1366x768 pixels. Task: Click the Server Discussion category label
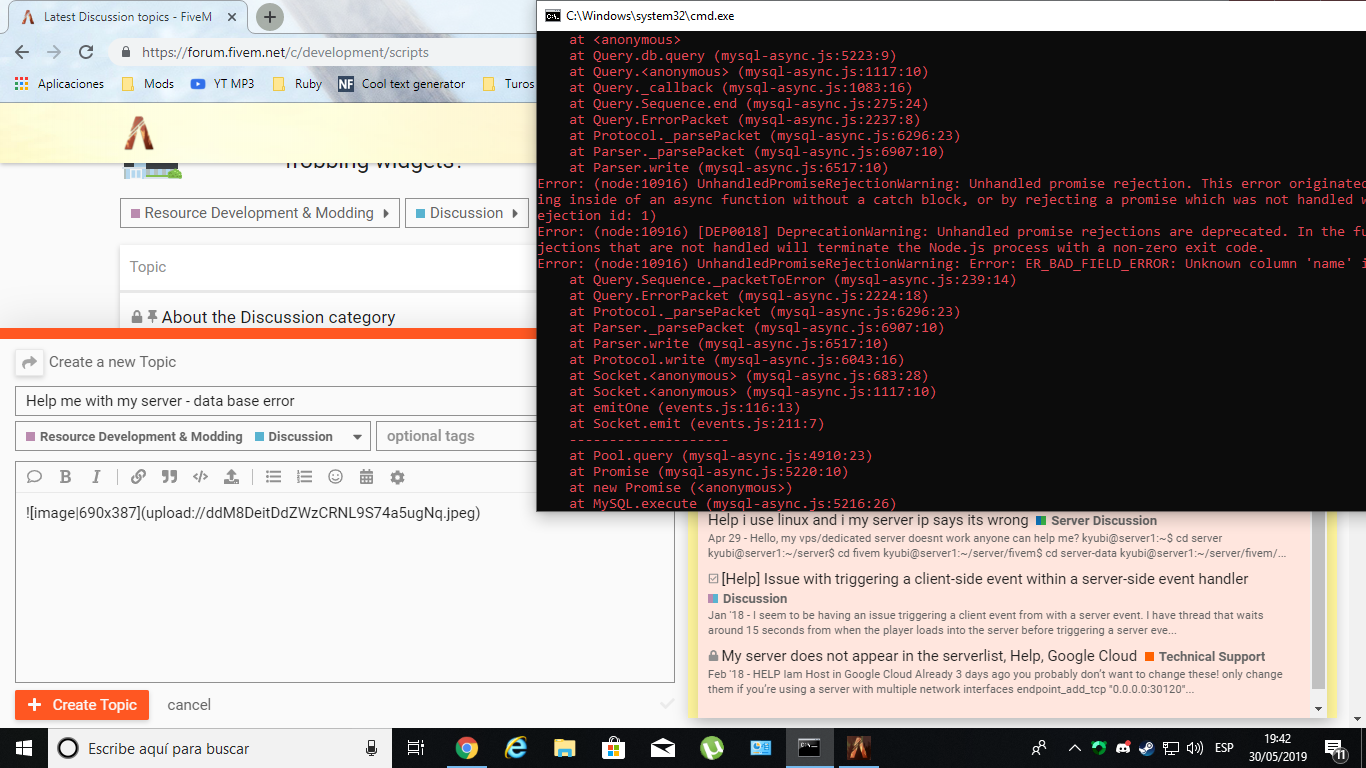(1096, 521)
